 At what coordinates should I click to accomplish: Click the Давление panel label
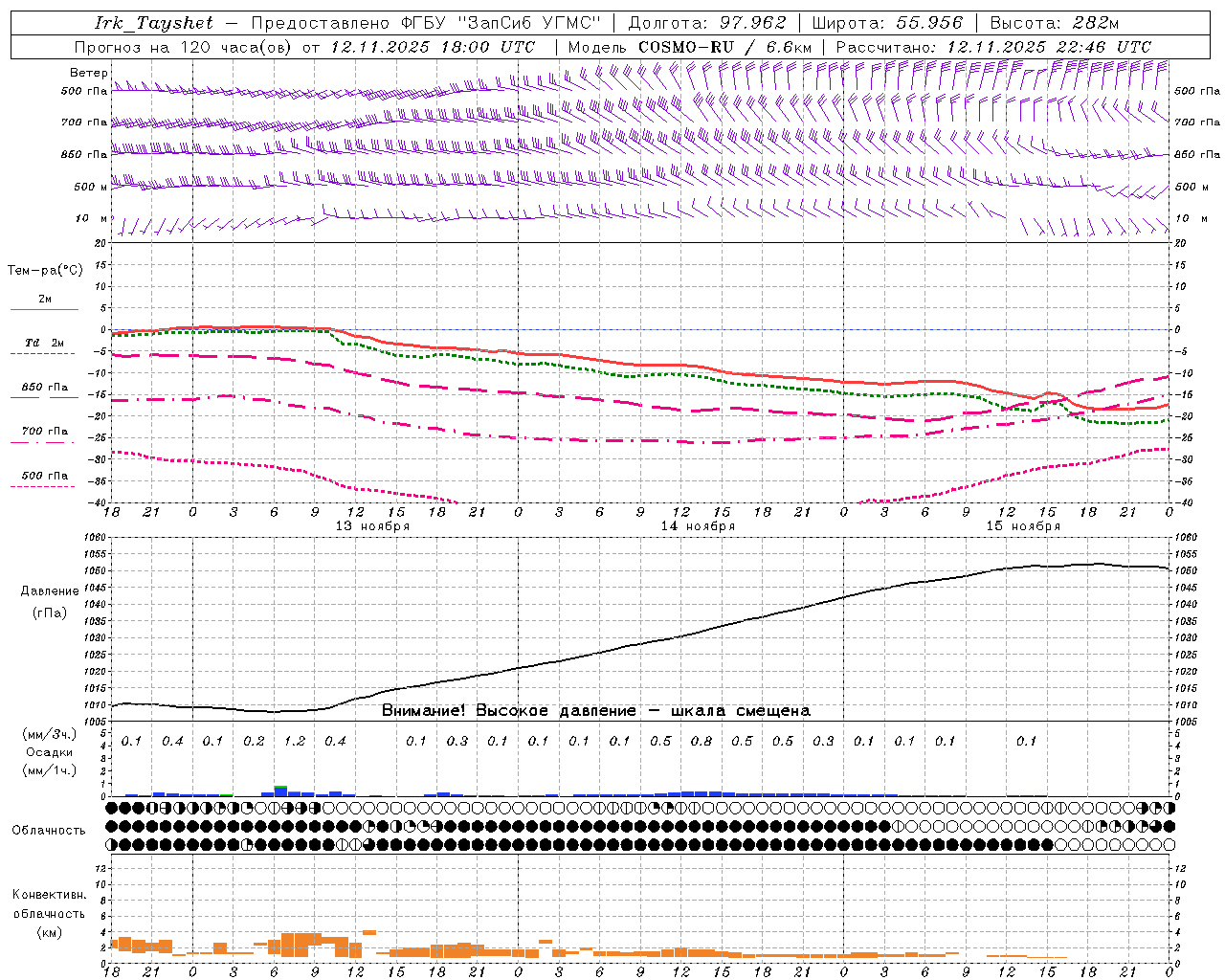50,591
